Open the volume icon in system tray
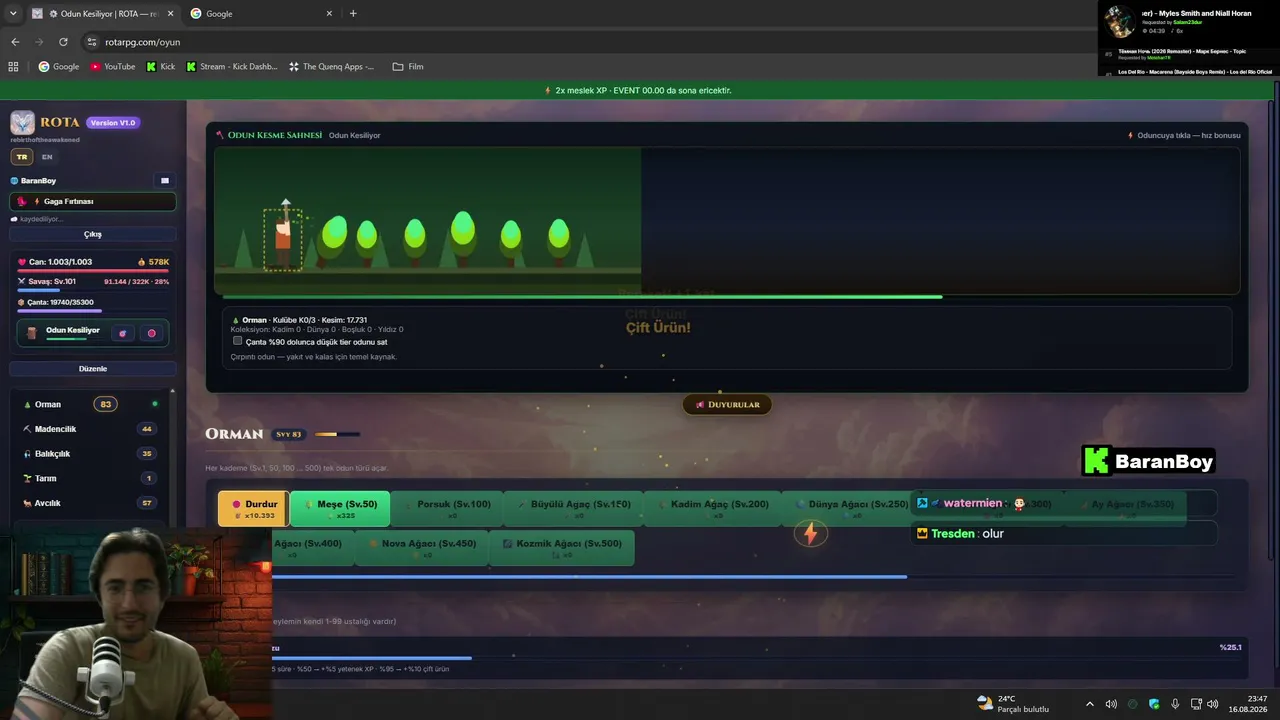The height and width of the screenshot is (720, 1280). pos(1213,704)
